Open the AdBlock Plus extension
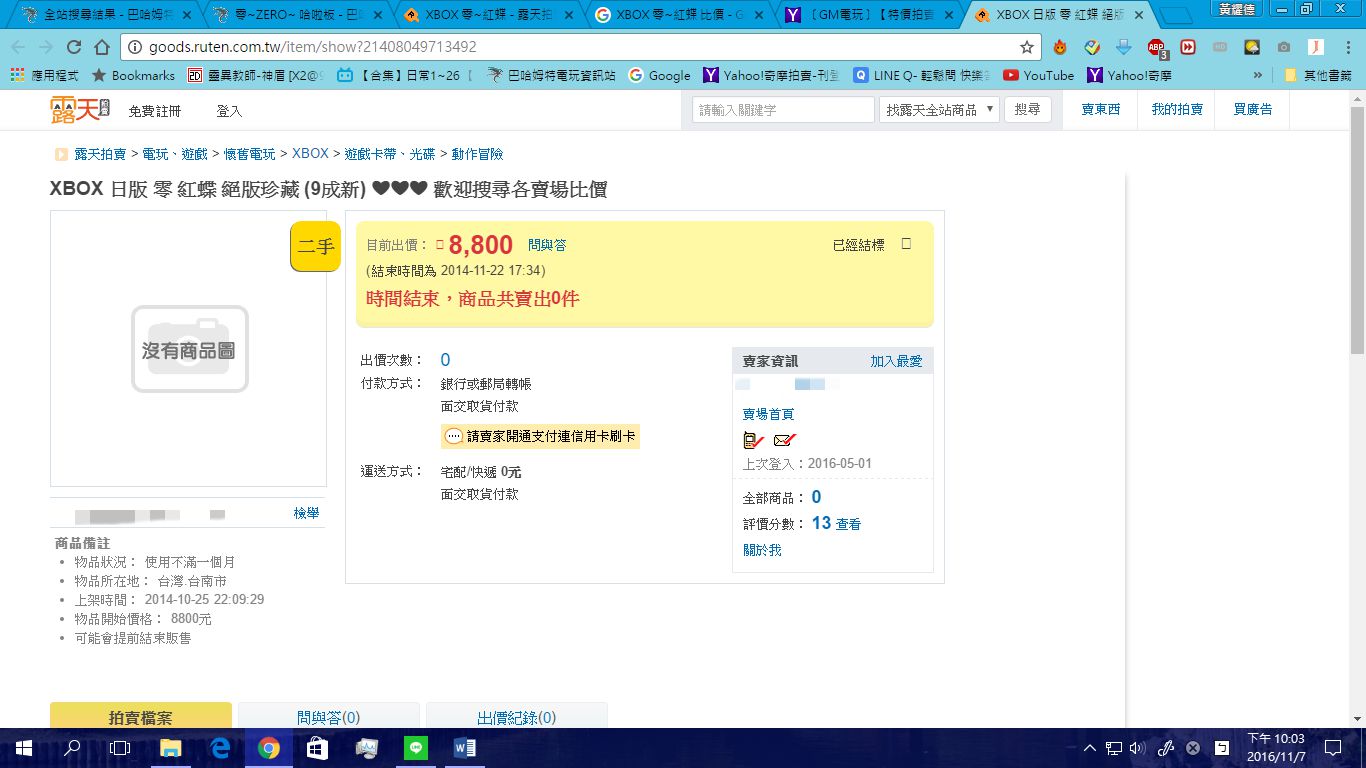The image size is (1366, 768). pos(1156,47)
